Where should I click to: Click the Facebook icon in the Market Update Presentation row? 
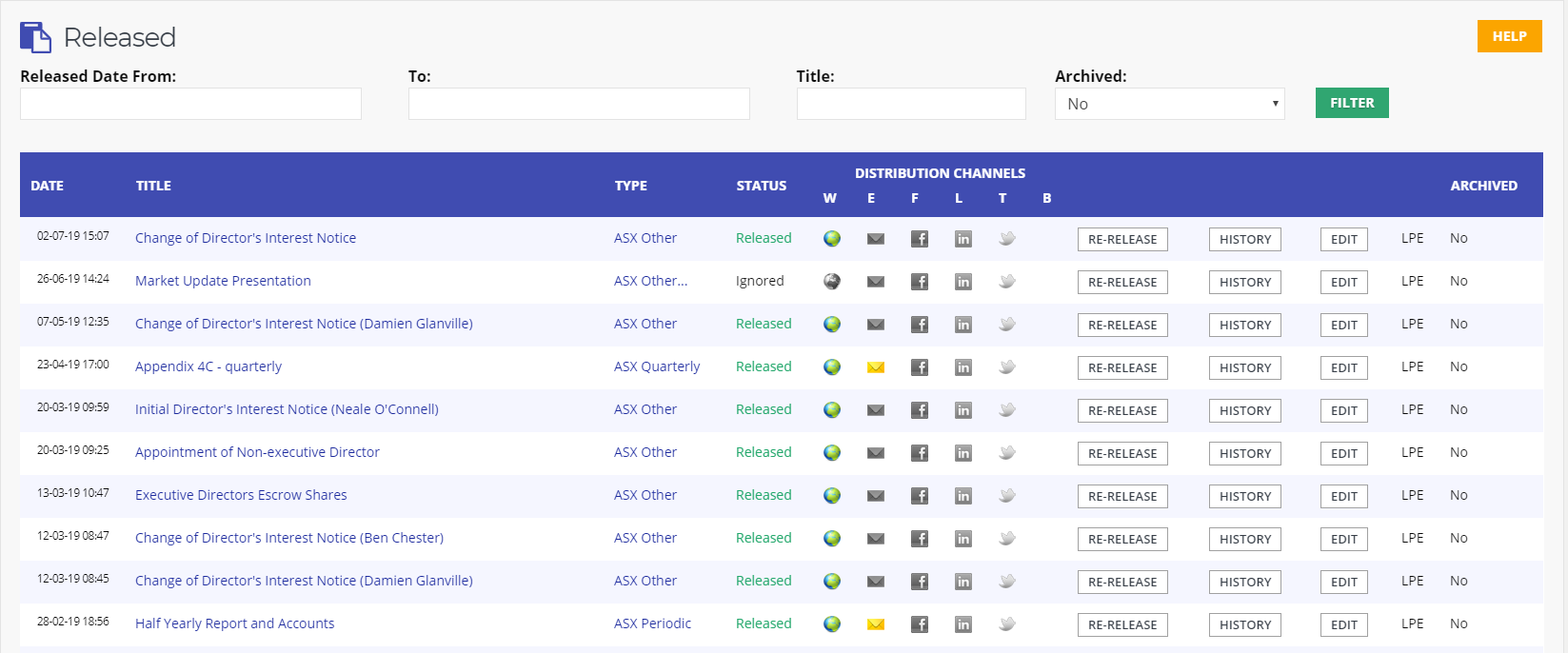(x=920, y=282)
